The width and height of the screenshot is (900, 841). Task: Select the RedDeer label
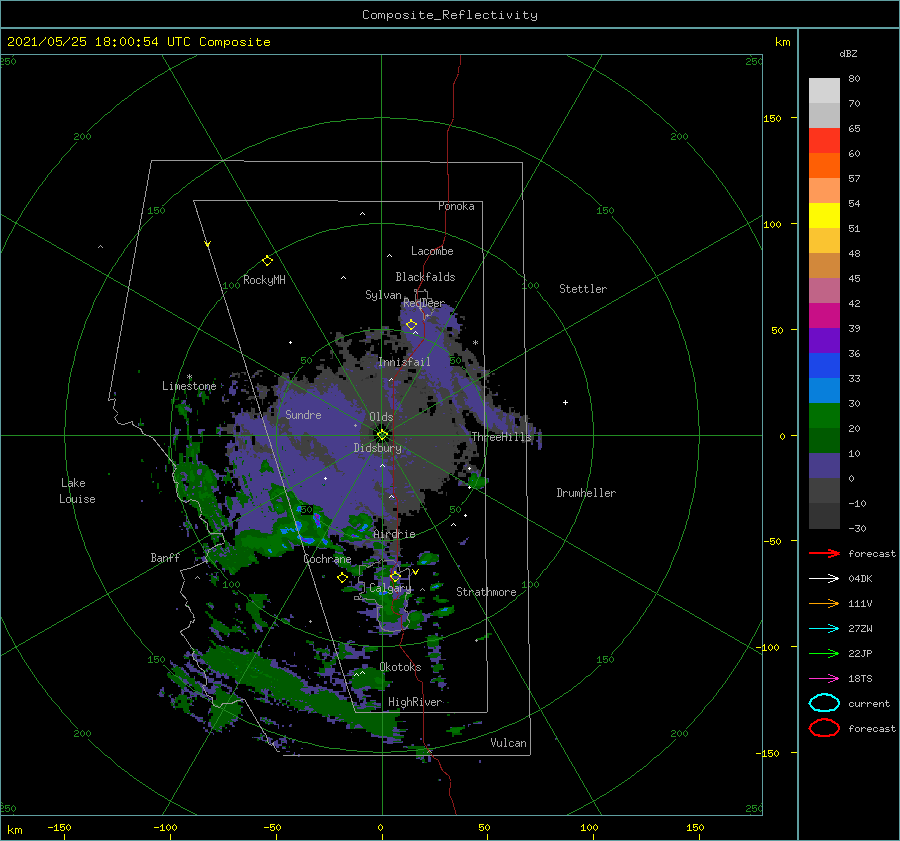[x=424, y=303]
